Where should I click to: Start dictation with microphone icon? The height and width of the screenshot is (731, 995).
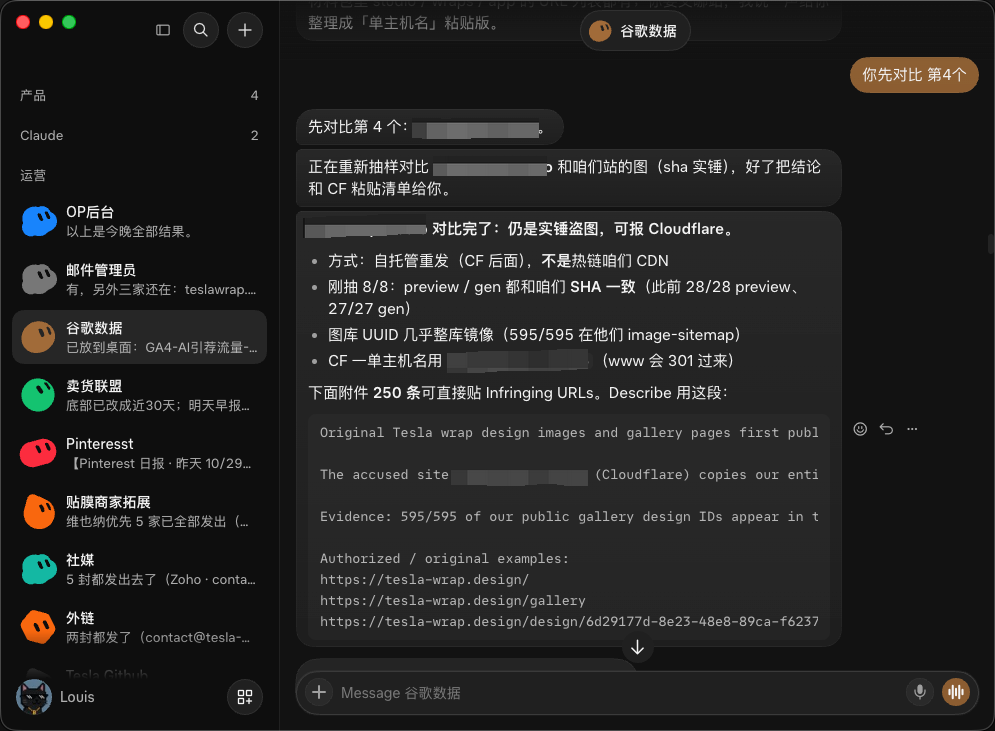(919, 692)
